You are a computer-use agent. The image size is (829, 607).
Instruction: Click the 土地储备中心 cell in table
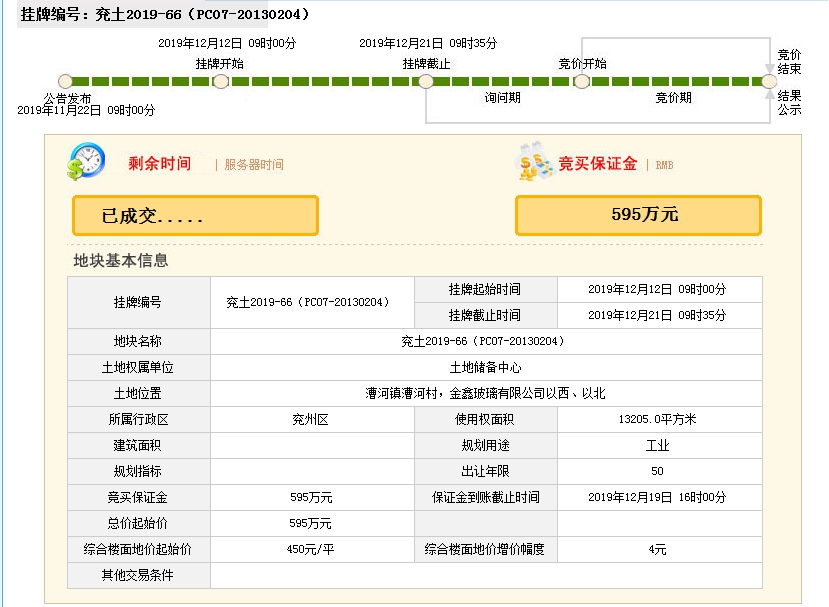[485, 367]
